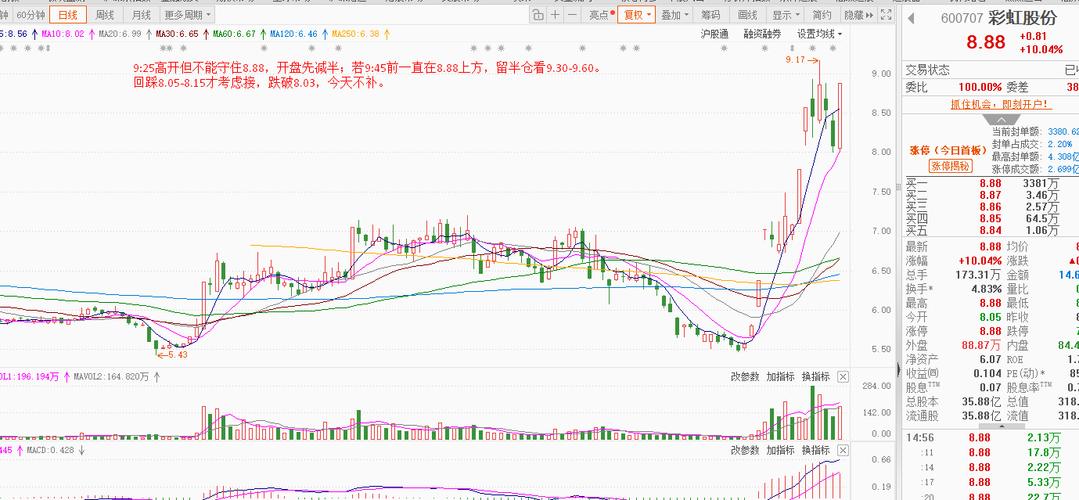Click 抓住机会，即刻开户 link
This screenshot has width=1079, height=500.
pos(1001,105)
